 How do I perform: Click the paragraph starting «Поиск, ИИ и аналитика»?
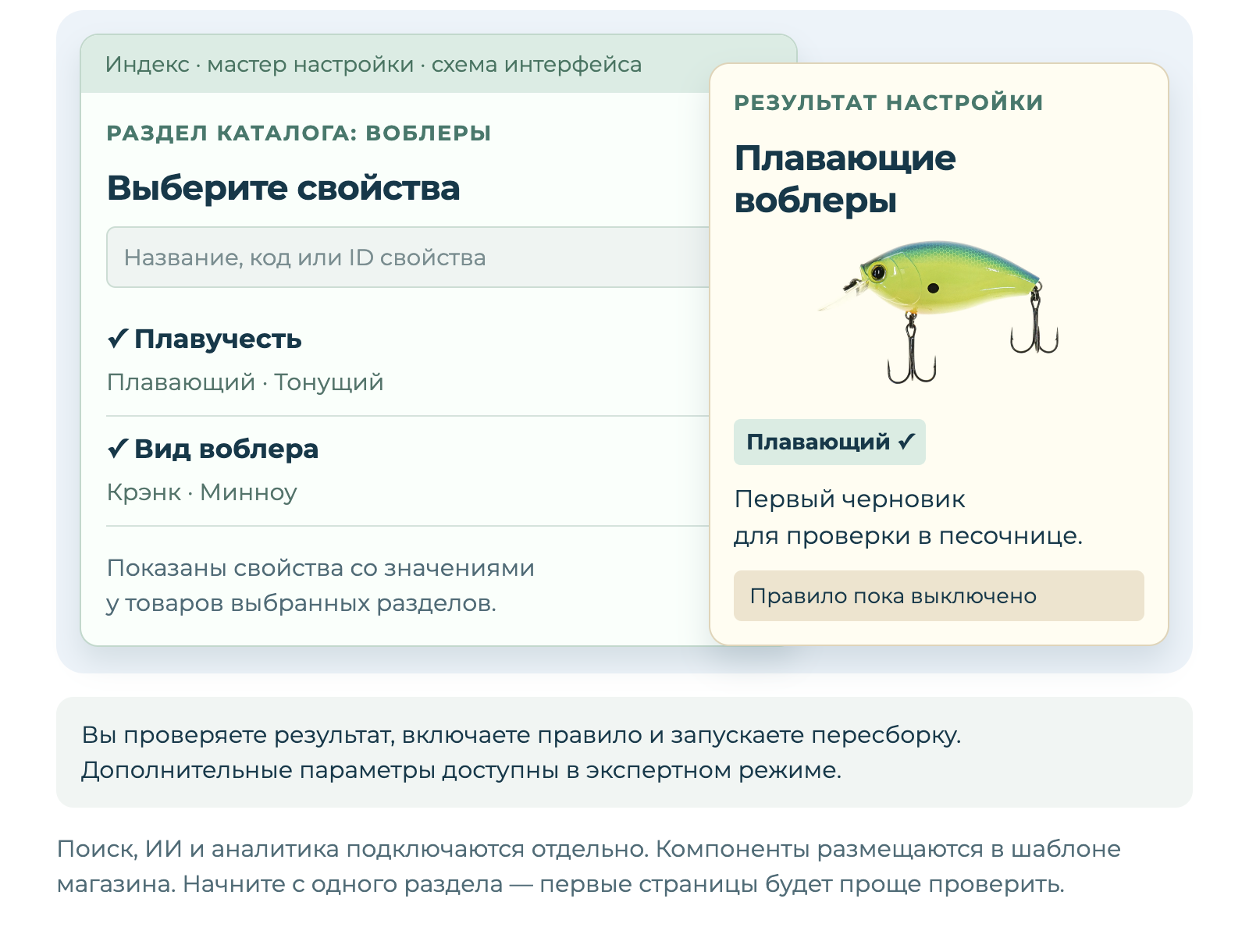[589, 866]
